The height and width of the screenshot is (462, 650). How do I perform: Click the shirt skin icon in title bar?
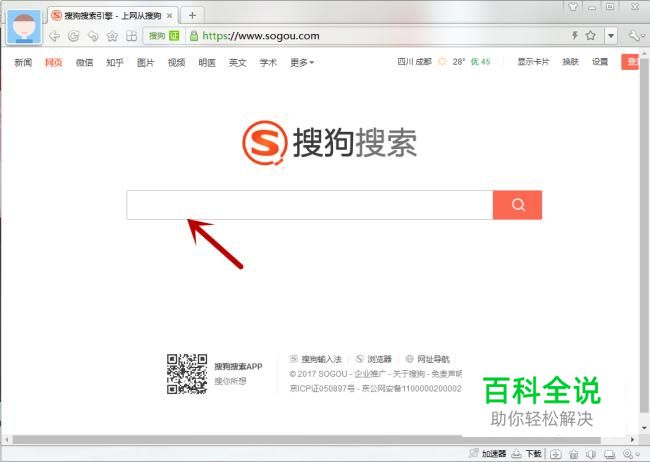pos(573,6)
